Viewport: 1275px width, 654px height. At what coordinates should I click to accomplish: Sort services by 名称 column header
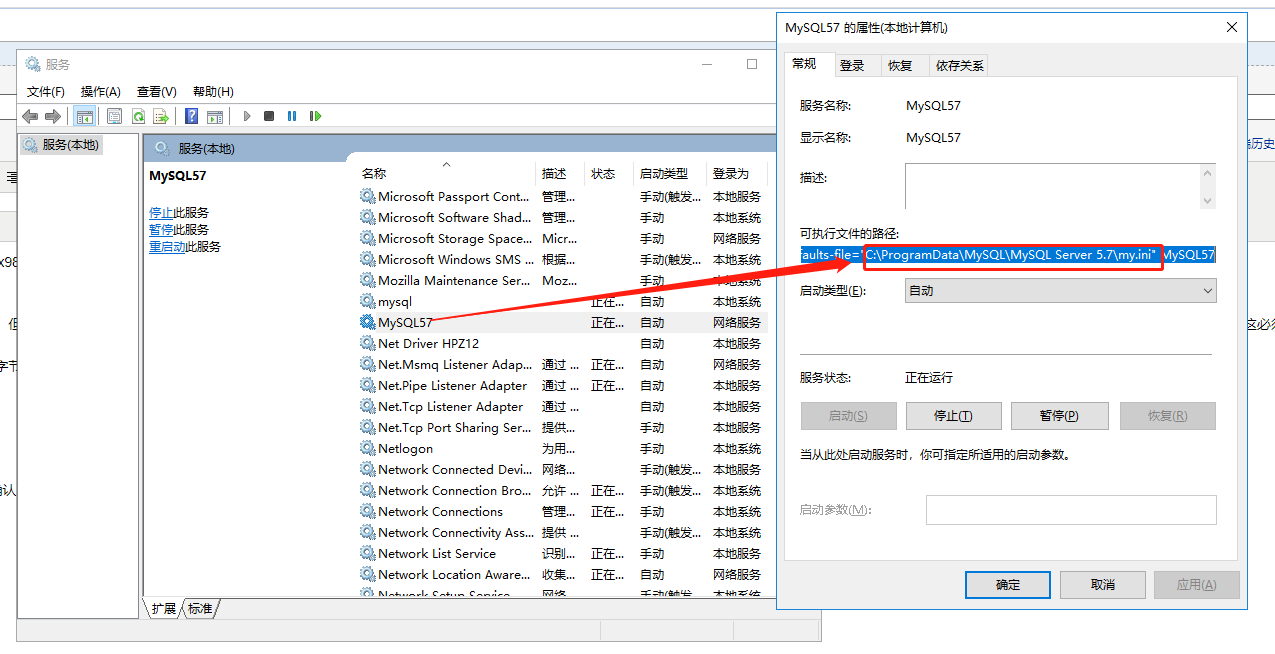click(446, 173)
